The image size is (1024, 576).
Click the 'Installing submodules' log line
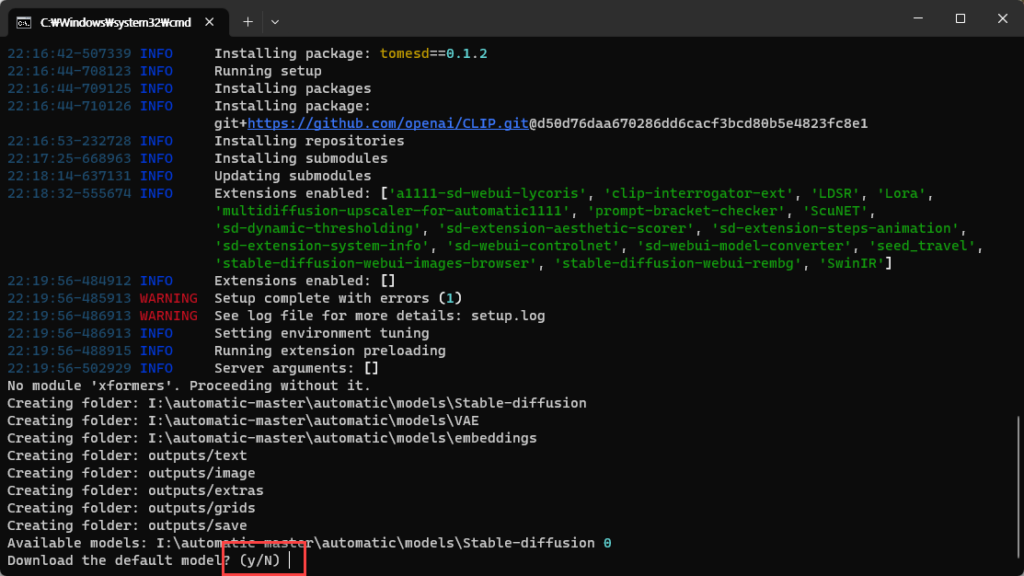(x=301, y=159)
